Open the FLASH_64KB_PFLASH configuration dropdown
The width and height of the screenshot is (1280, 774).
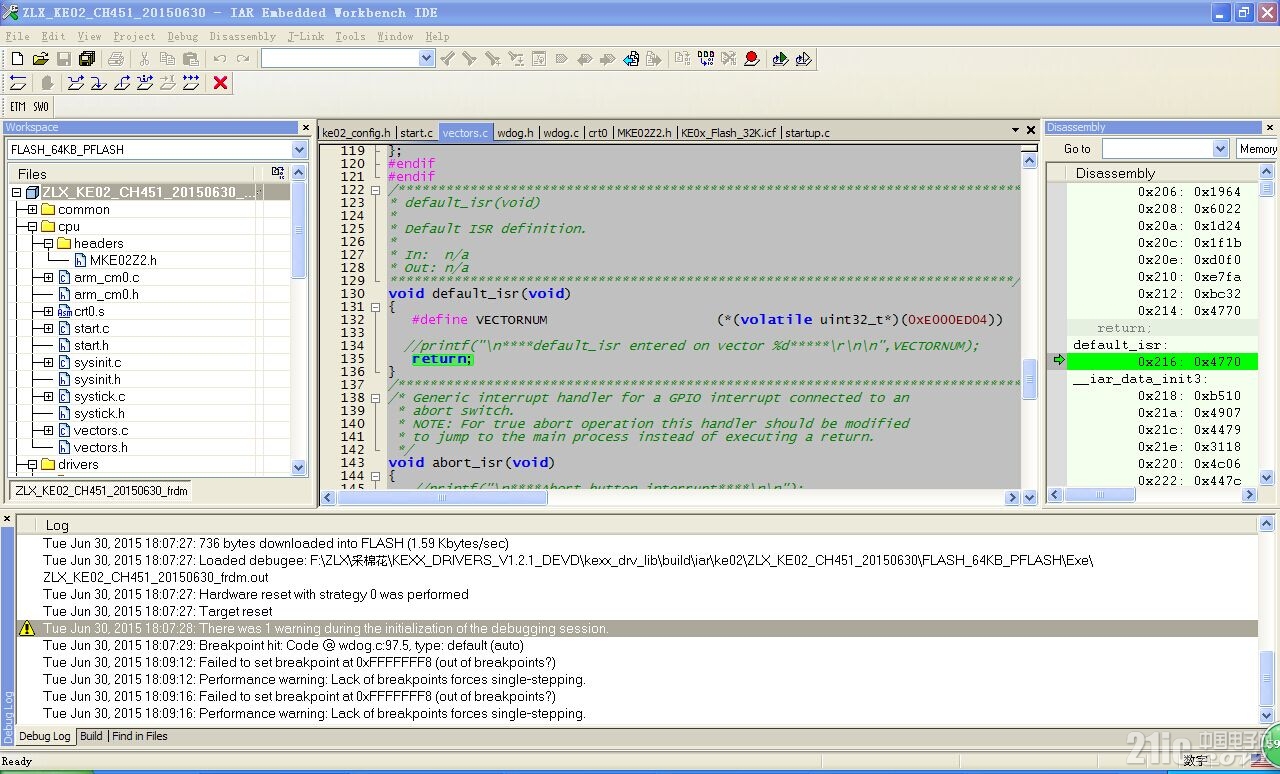[299, 149]
